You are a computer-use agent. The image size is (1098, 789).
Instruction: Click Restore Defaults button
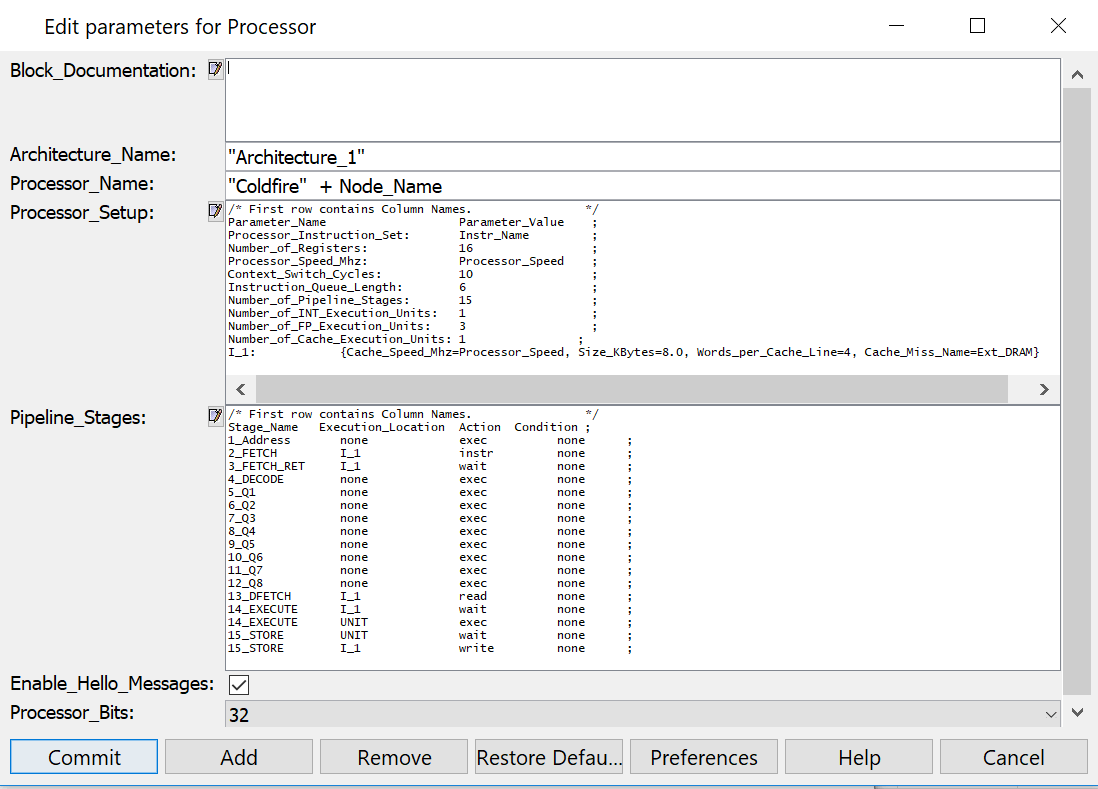pos(549,757)
